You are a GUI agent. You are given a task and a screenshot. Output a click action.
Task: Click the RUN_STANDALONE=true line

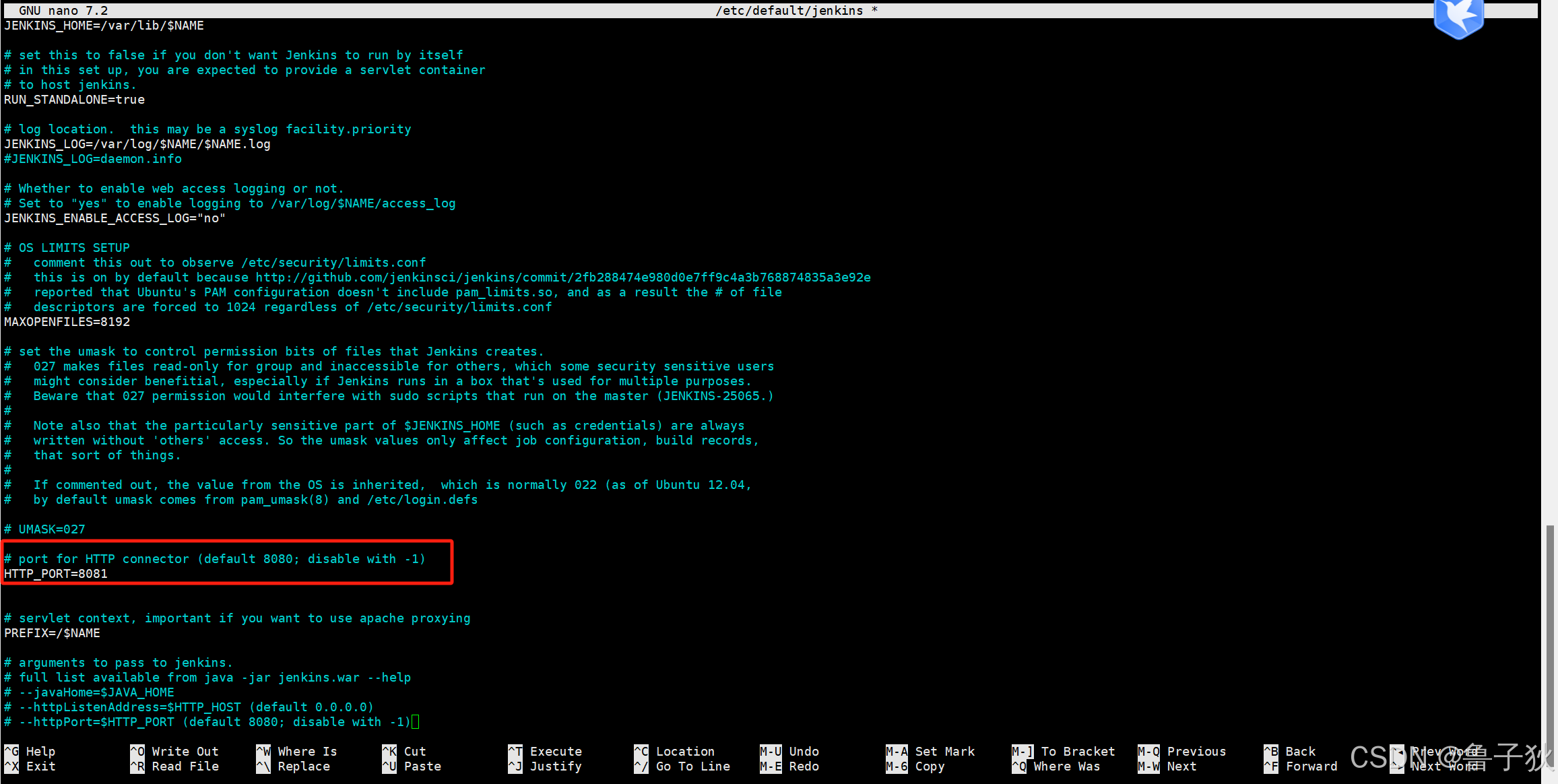[74, 99]
